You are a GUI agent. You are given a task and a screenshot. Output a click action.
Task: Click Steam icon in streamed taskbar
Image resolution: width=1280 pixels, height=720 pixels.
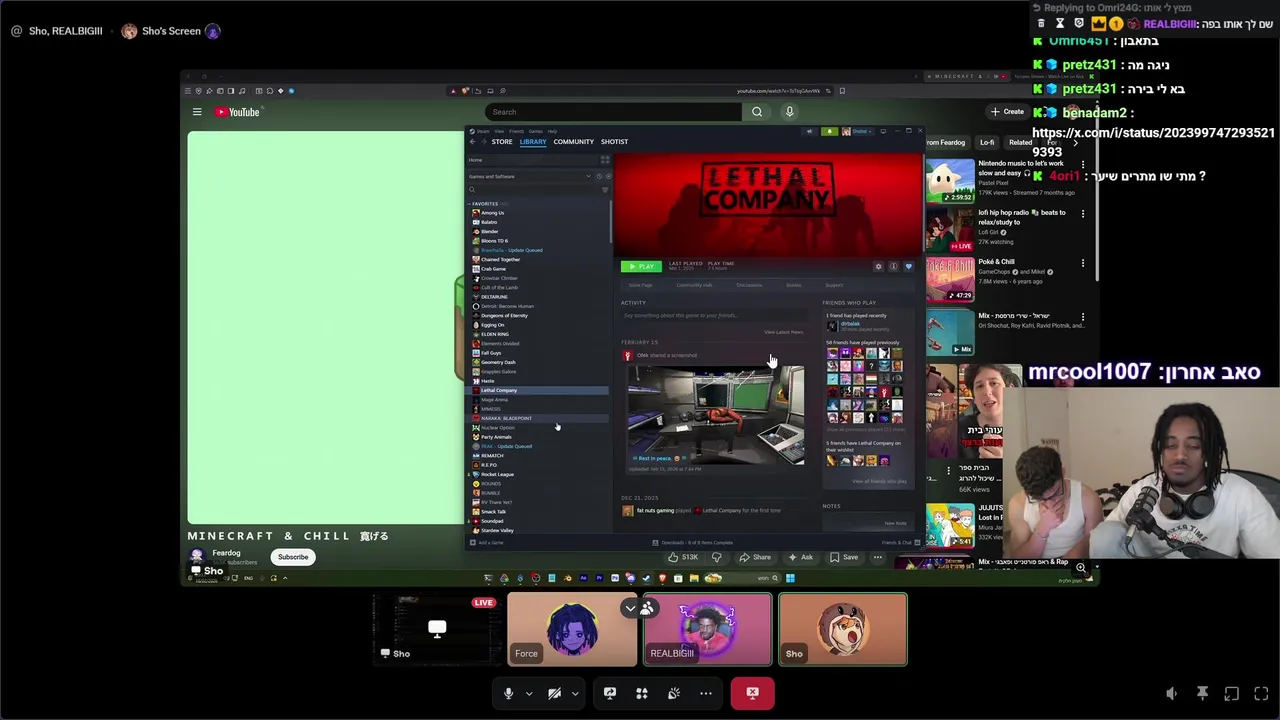(646, 578)
